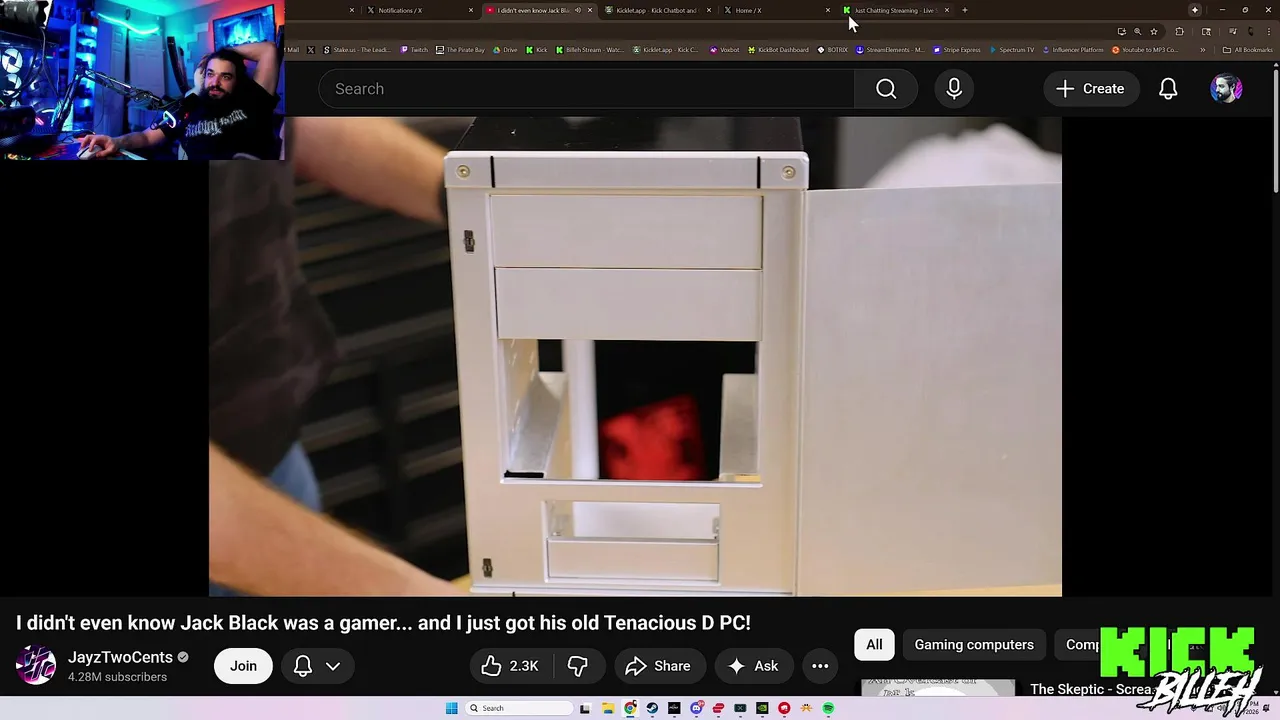The height and width of the screenshot is (720, 1280).
Task: Open Chrome extensions puzzle icon
Action: (1179, 32)
